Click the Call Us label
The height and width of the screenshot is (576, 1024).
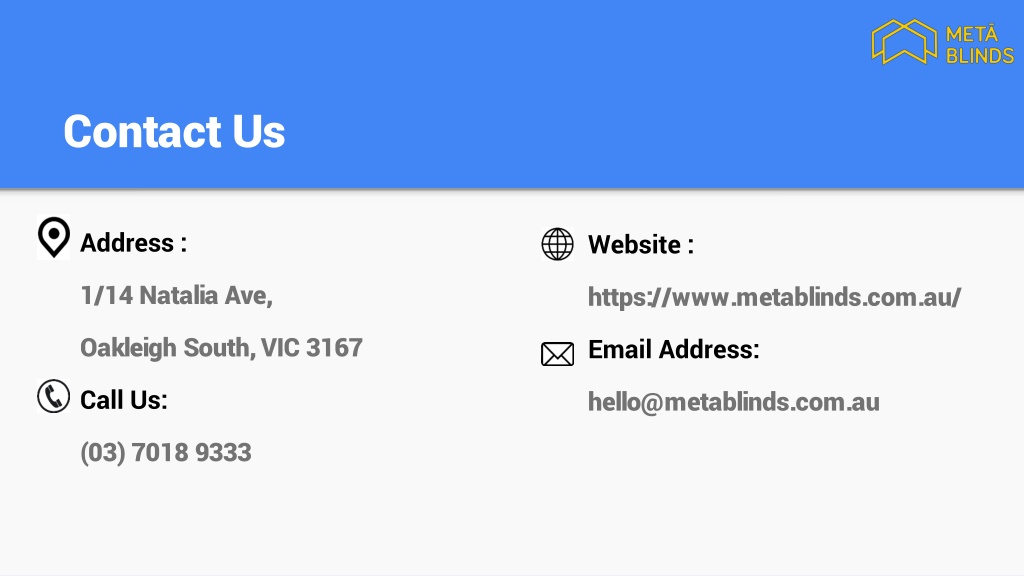(123, 400)
